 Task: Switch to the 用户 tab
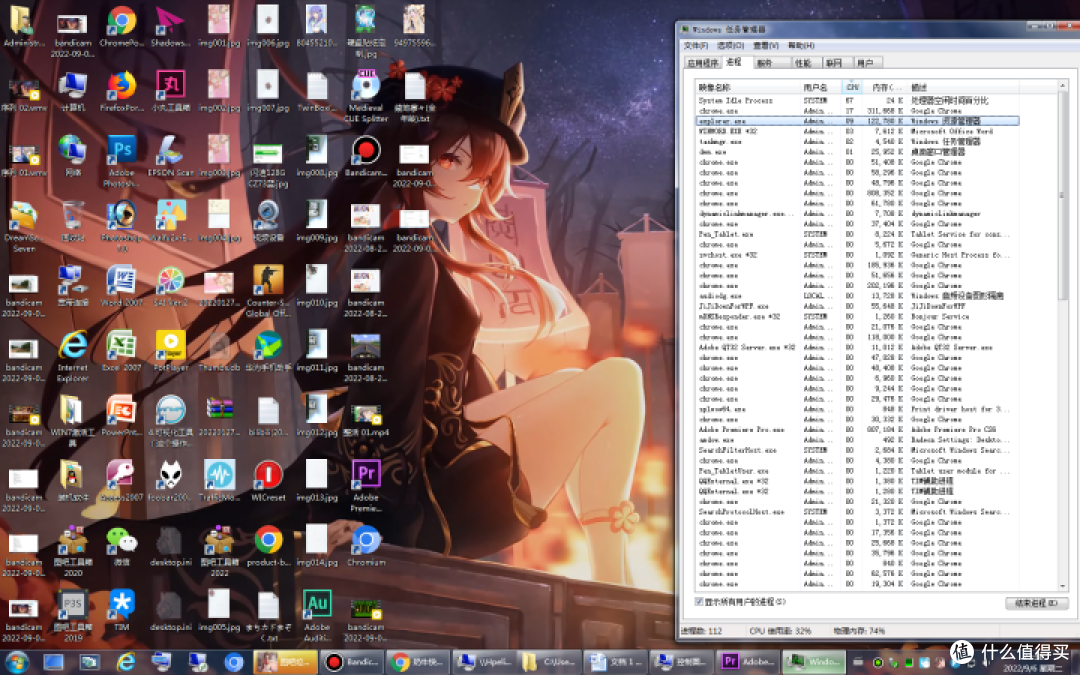click(x=867, y=63)
